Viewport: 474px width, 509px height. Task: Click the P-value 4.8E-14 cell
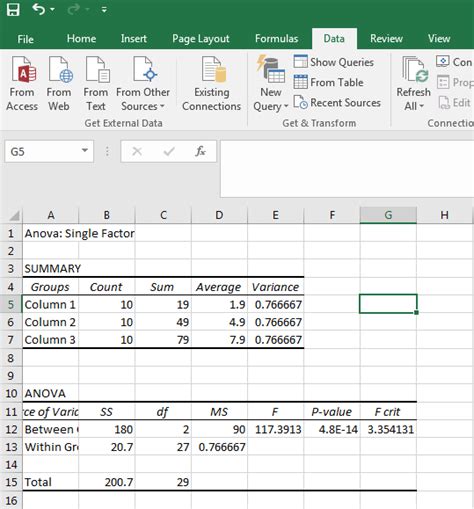coord(332,429)
